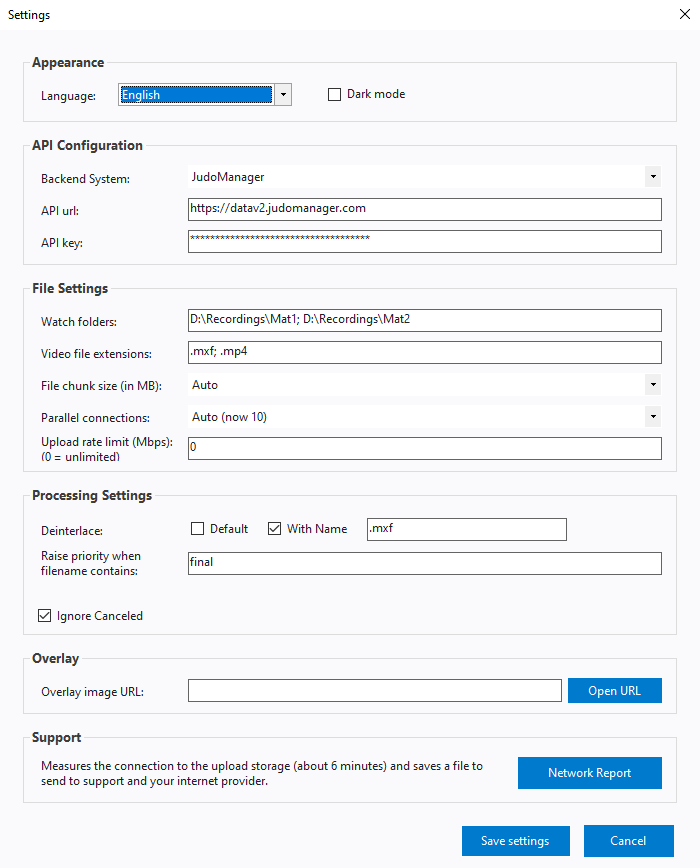Click the API Configuration heading
Image resolution: width=700 pixels, height=868 pixels.
click(x=87, y=146)
